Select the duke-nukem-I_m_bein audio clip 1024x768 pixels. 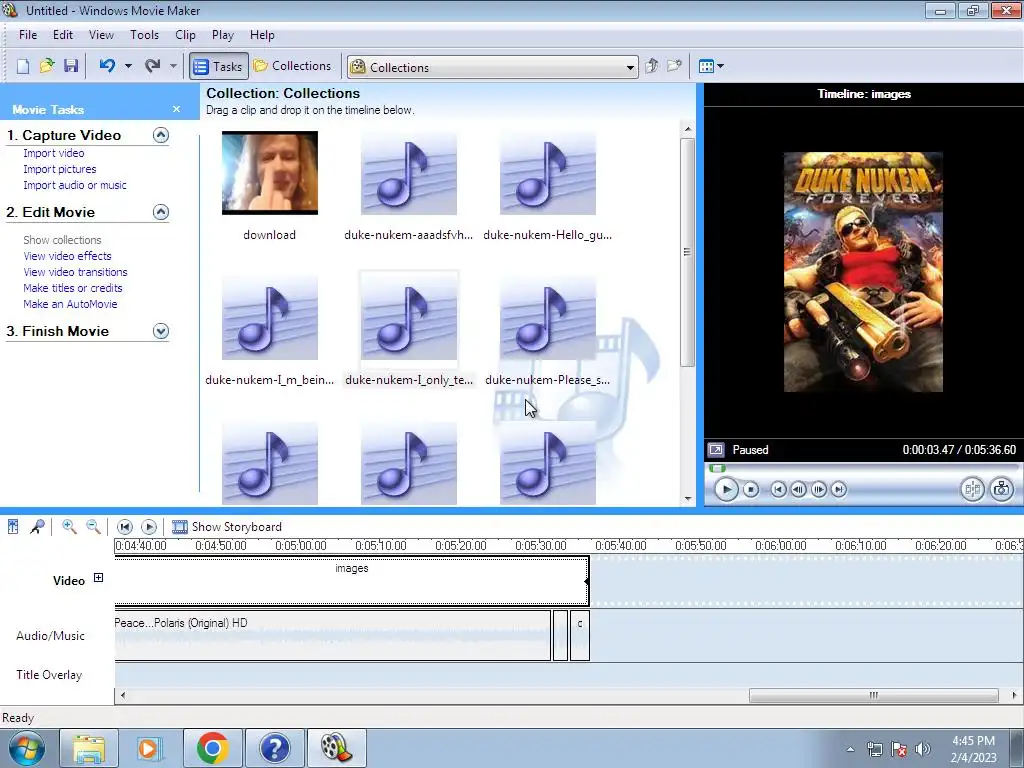pyautogui.click(x=270, y=318)
